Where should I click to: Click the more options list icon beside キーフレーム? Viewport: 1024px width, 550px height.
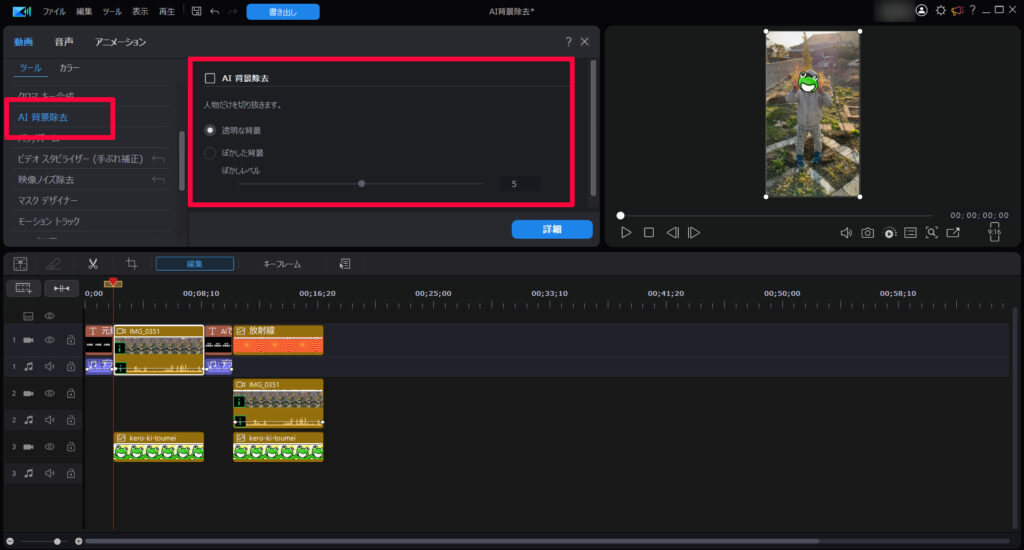click(345, 264)
